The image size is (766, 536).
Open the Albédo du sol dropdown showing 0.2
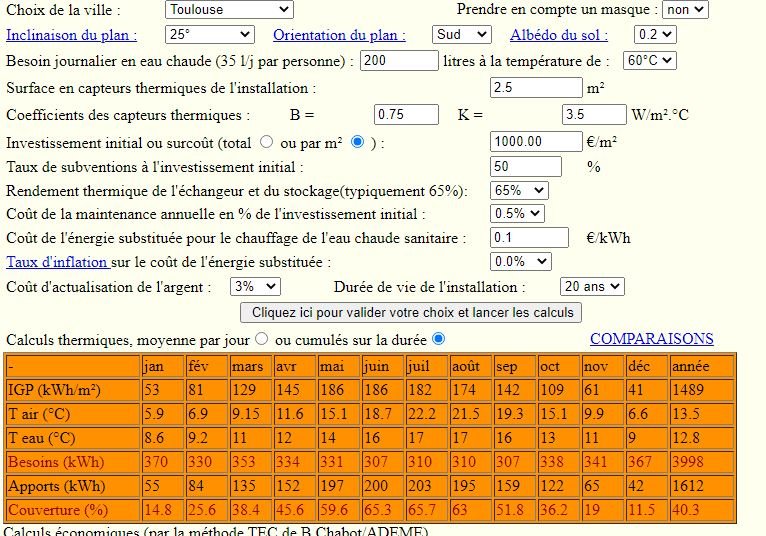(655, 35)
